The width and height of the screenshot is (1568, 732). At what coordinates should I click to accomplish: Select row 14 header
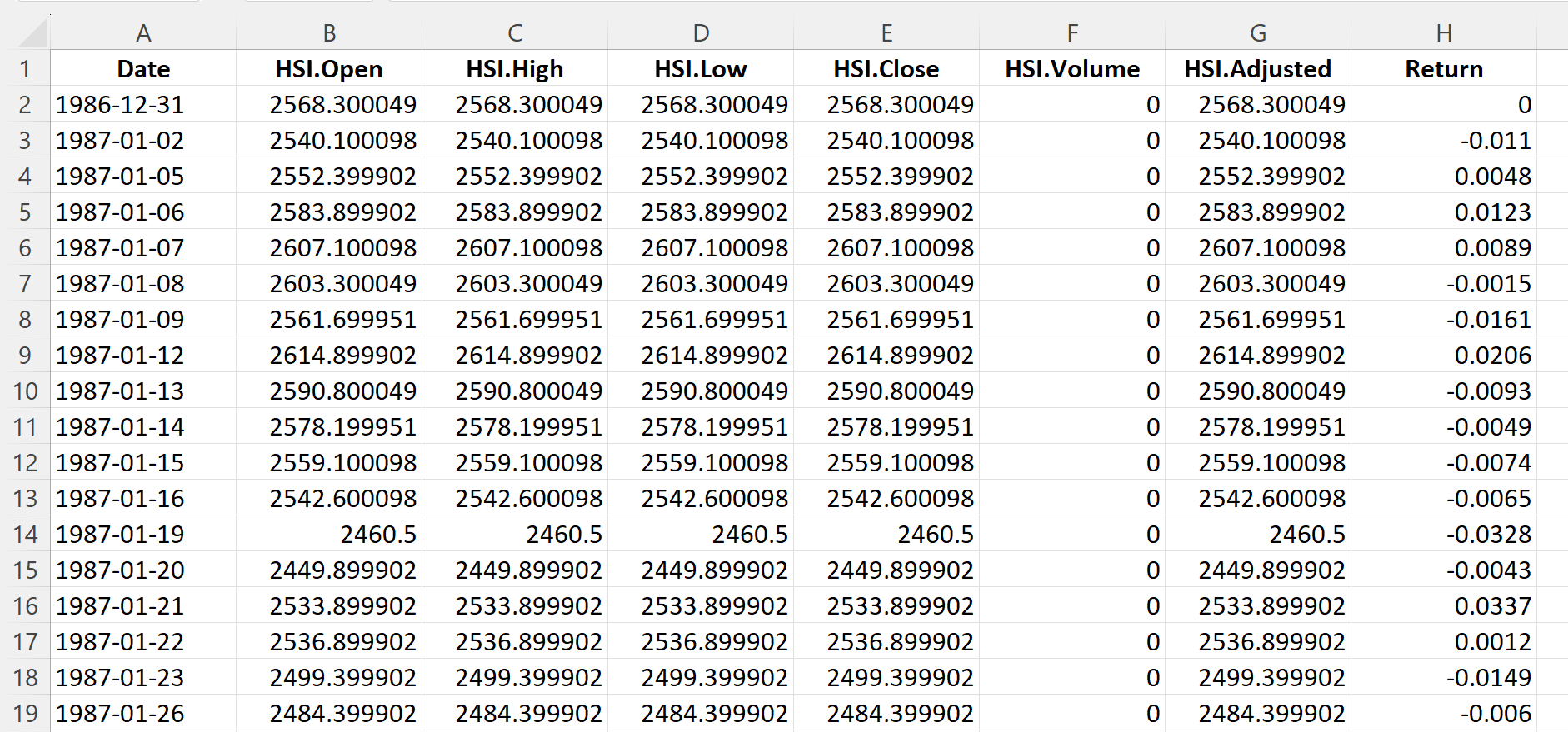click(x=25, y=534)
